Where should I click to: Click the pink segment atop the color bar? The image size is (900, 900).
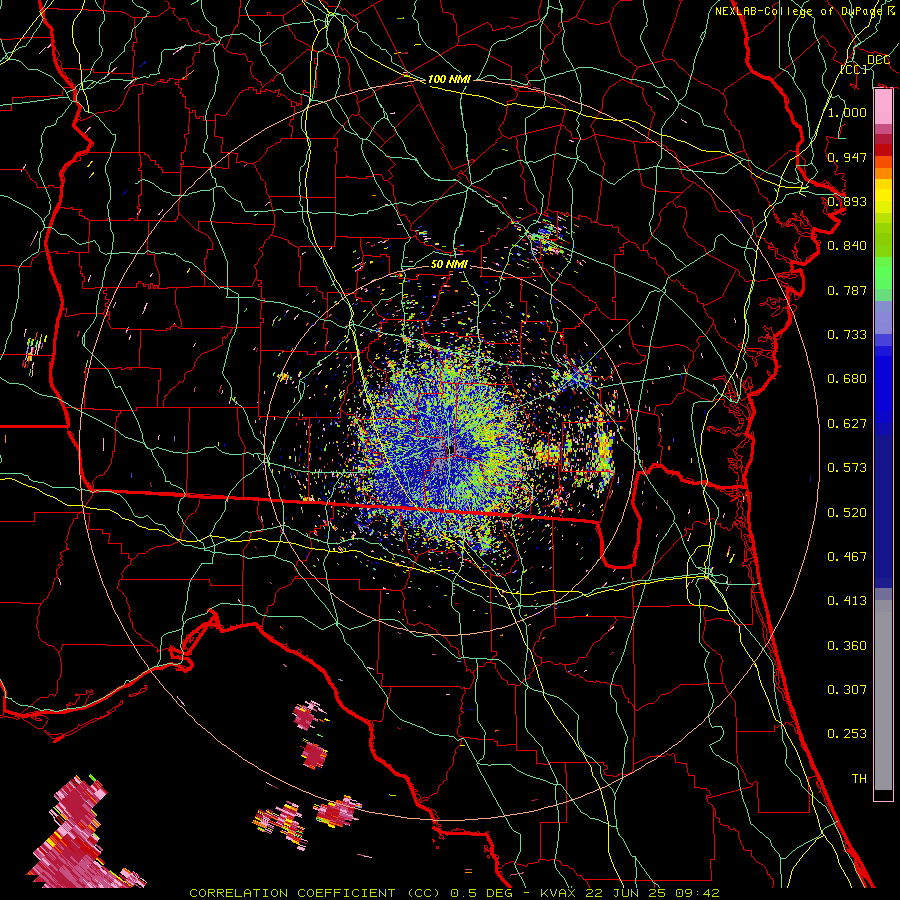pyautogui.click(x=883, y=107)
